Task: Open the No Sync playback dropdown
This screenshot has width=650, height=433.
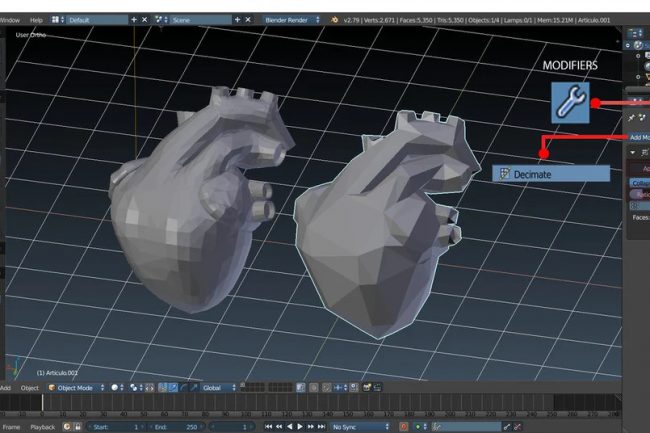Action: point(360,427)
